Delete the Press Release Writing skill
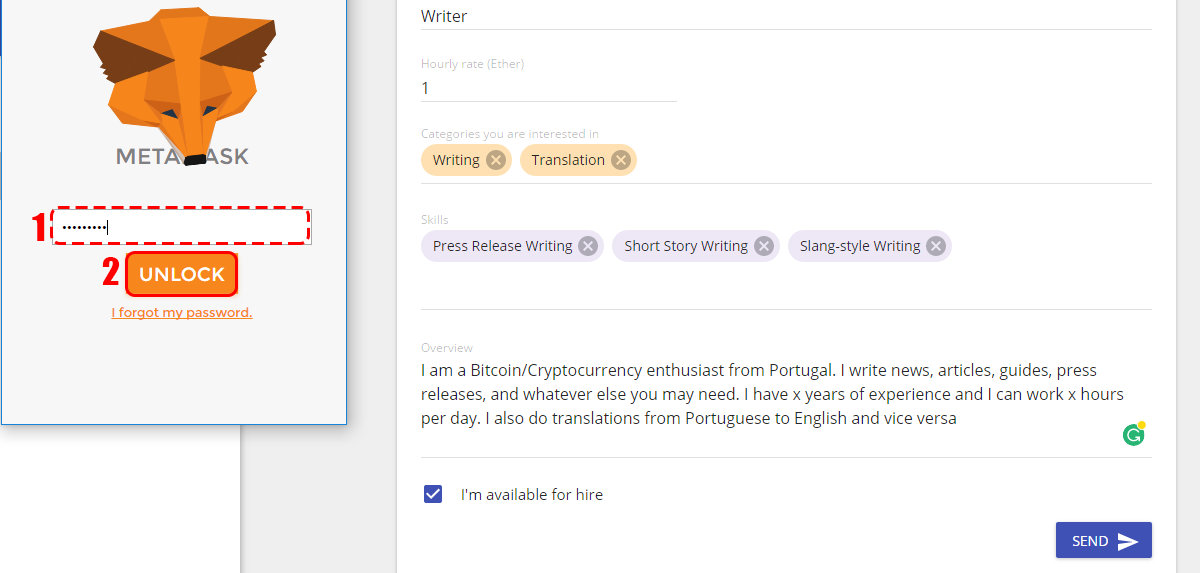This screenshot has height=573, width=1200. (x=588, y=246)
